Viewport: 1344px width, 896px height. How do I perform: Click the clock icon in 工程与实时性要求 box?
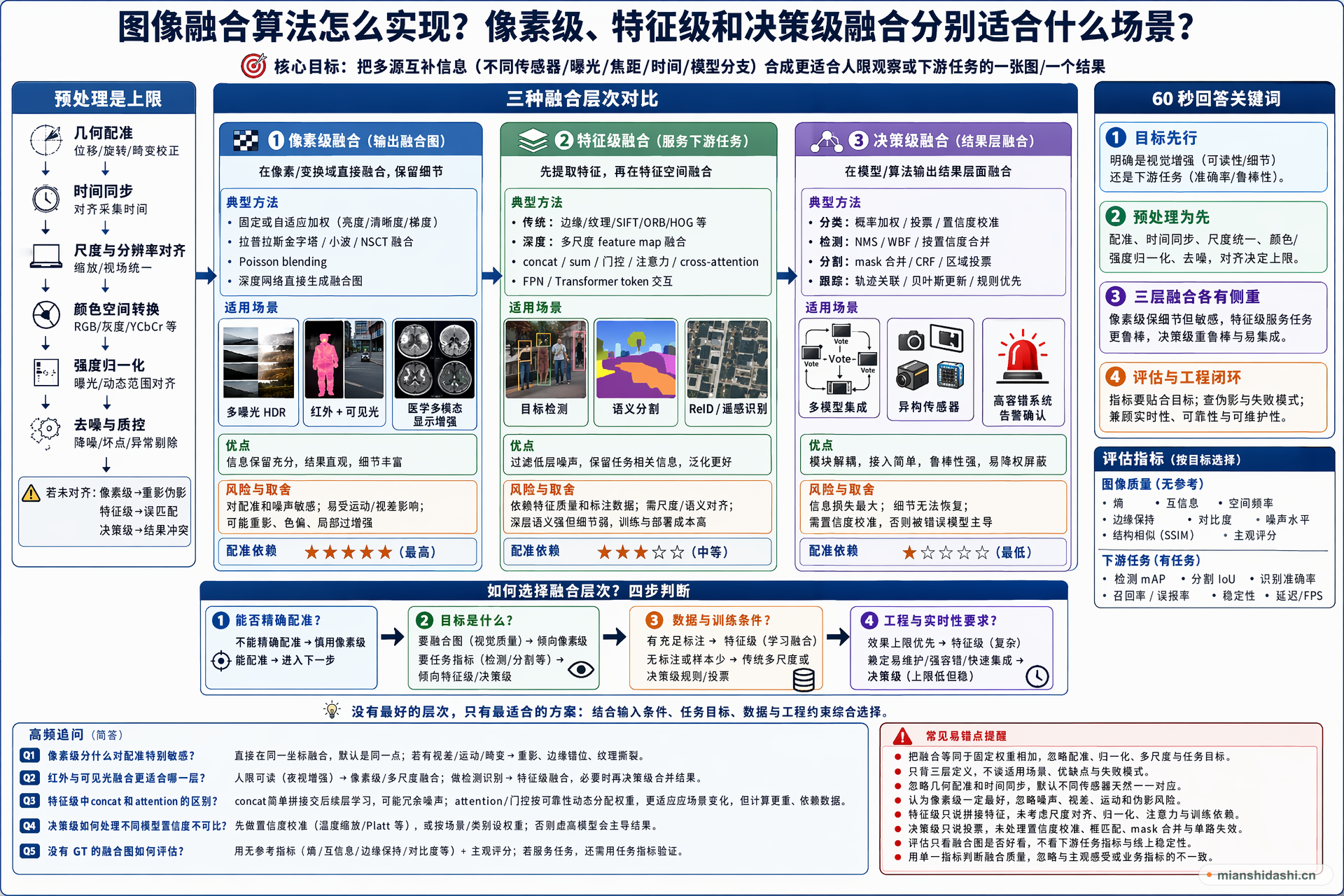[x=1037, y=675]
